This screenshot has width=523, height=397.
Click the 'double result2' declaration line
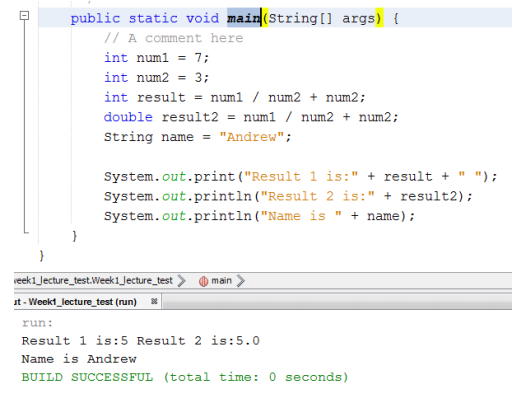(251, 117)
